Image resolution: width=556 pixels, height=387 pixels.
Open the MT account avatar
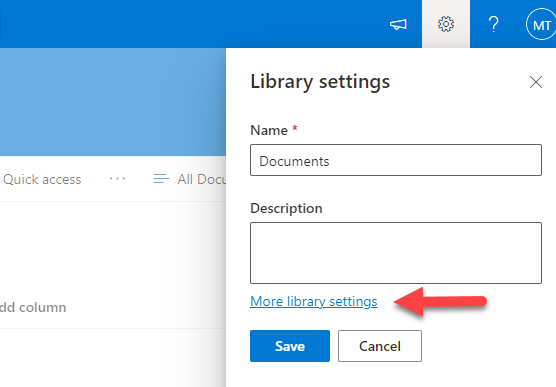click(x=541, y=24)
